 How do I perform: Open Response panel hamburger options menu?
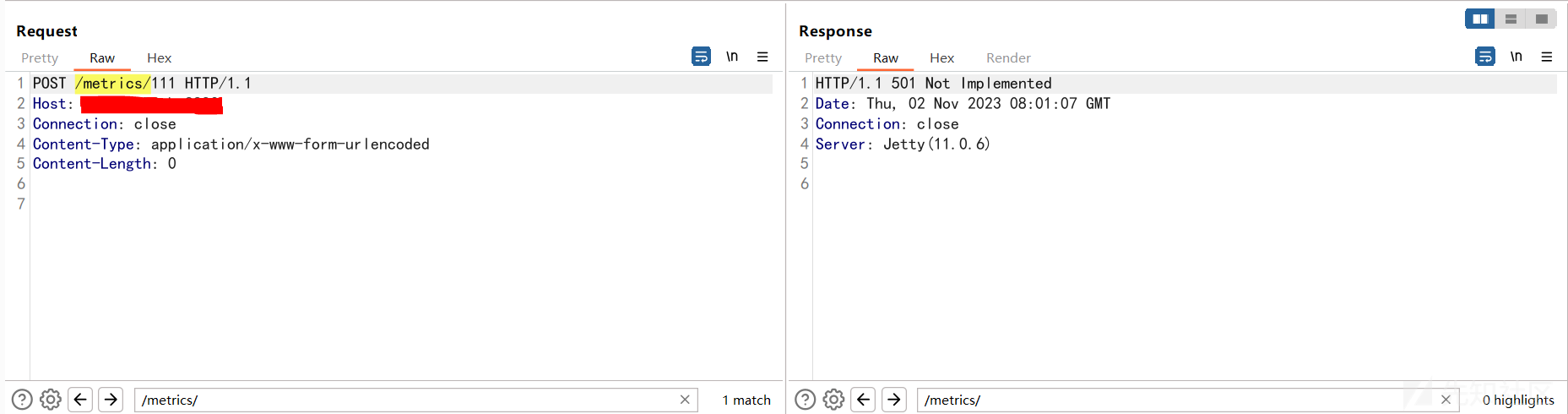pyautogui.click(x=1547, y=57)
